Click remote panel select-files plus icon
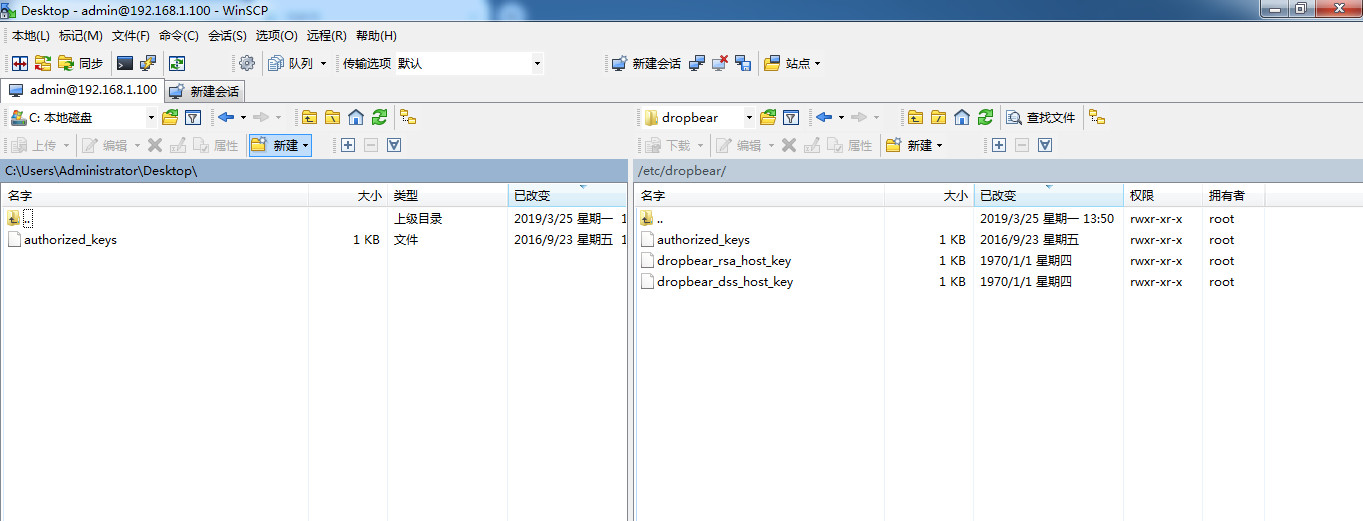Screen dimensions: 1363x521 (x=998, y=145)
